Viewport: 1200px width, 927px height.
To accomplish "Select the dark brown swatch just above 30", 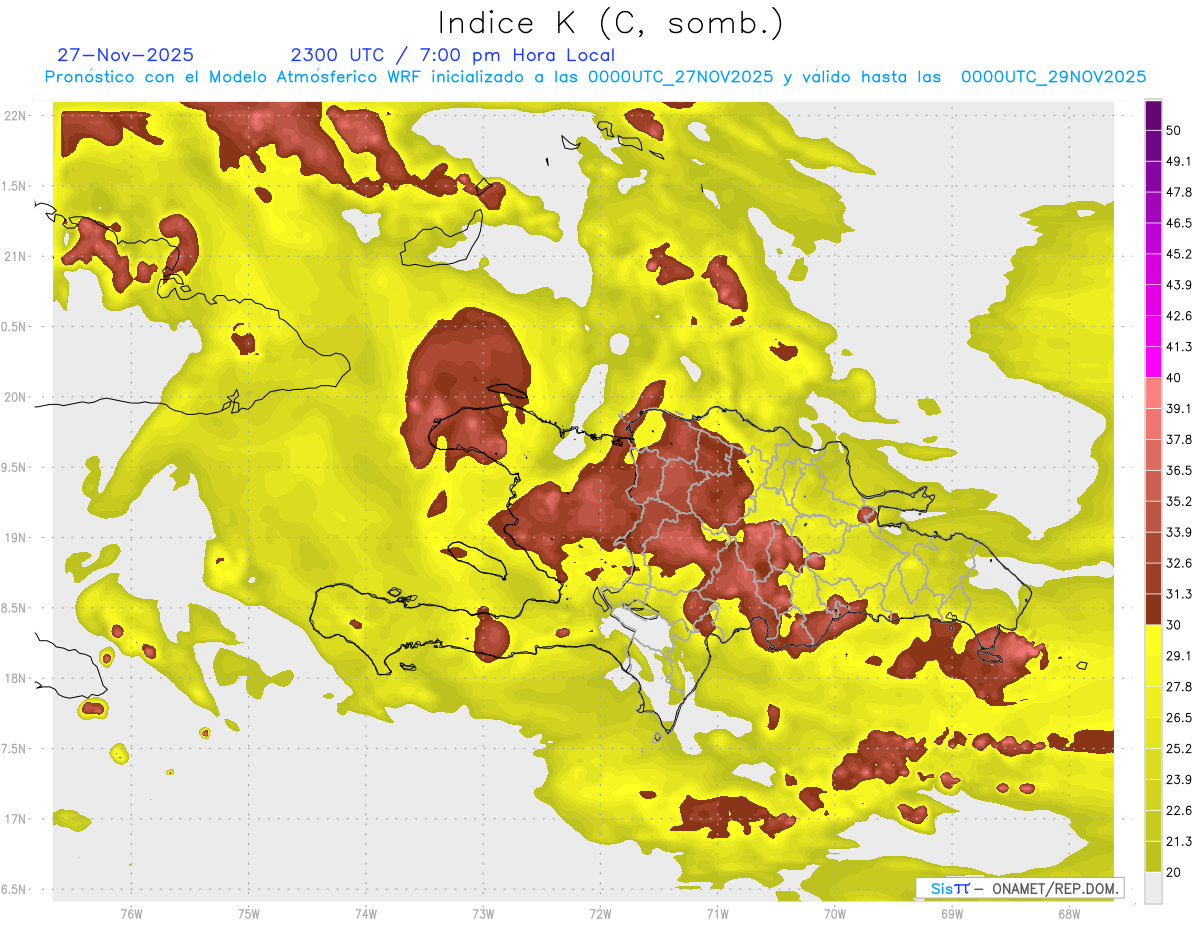I will pyautogui.click(x=1153, y=609).
